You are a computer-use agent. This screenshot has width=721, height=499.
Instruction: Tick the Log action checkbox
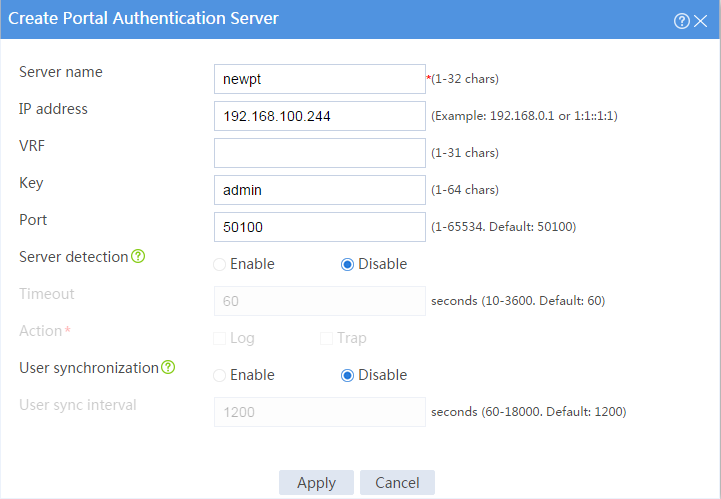[x=219, y=338]
